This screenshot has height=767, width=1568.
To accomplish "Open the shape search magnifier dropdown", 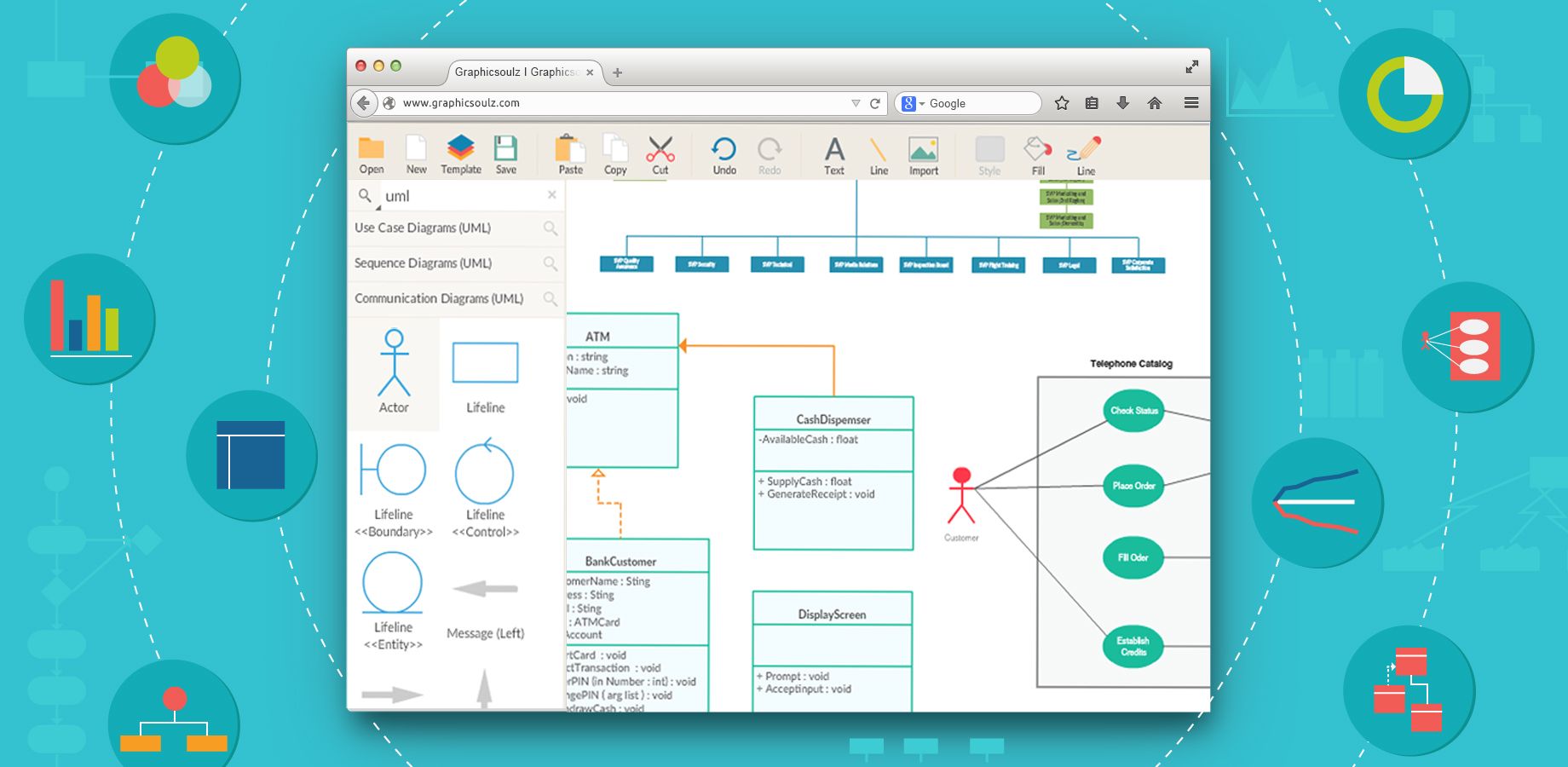I will pyautogui.click(x=366, y=197).
